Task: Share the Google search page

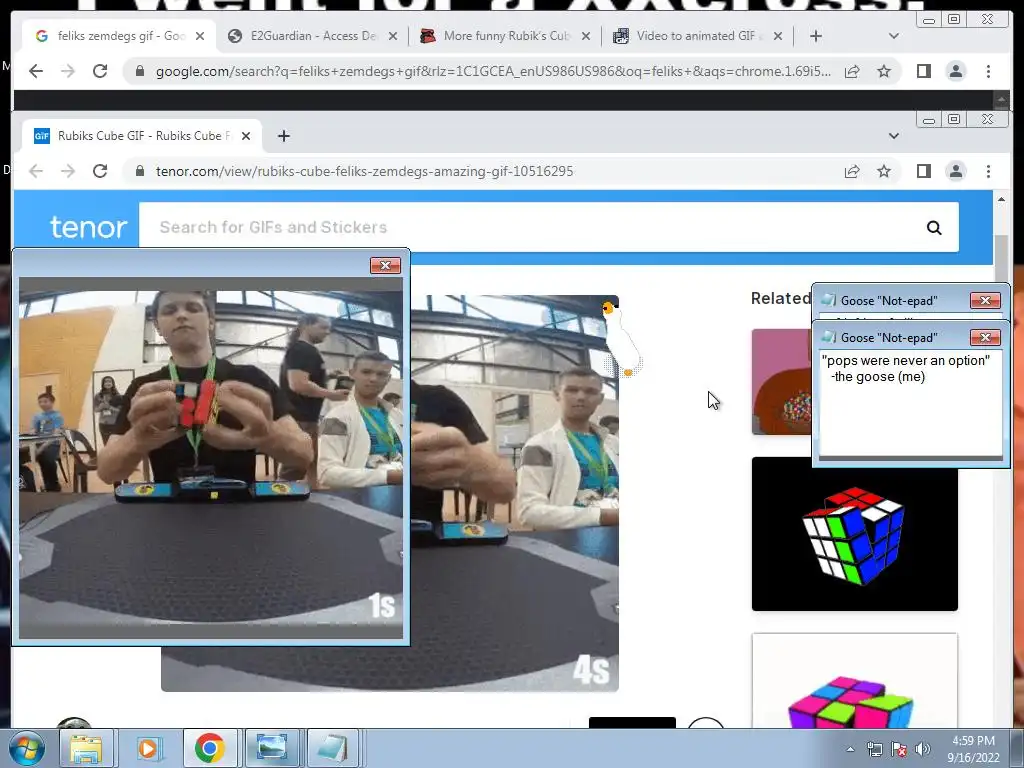Action: tap(852, 71)
